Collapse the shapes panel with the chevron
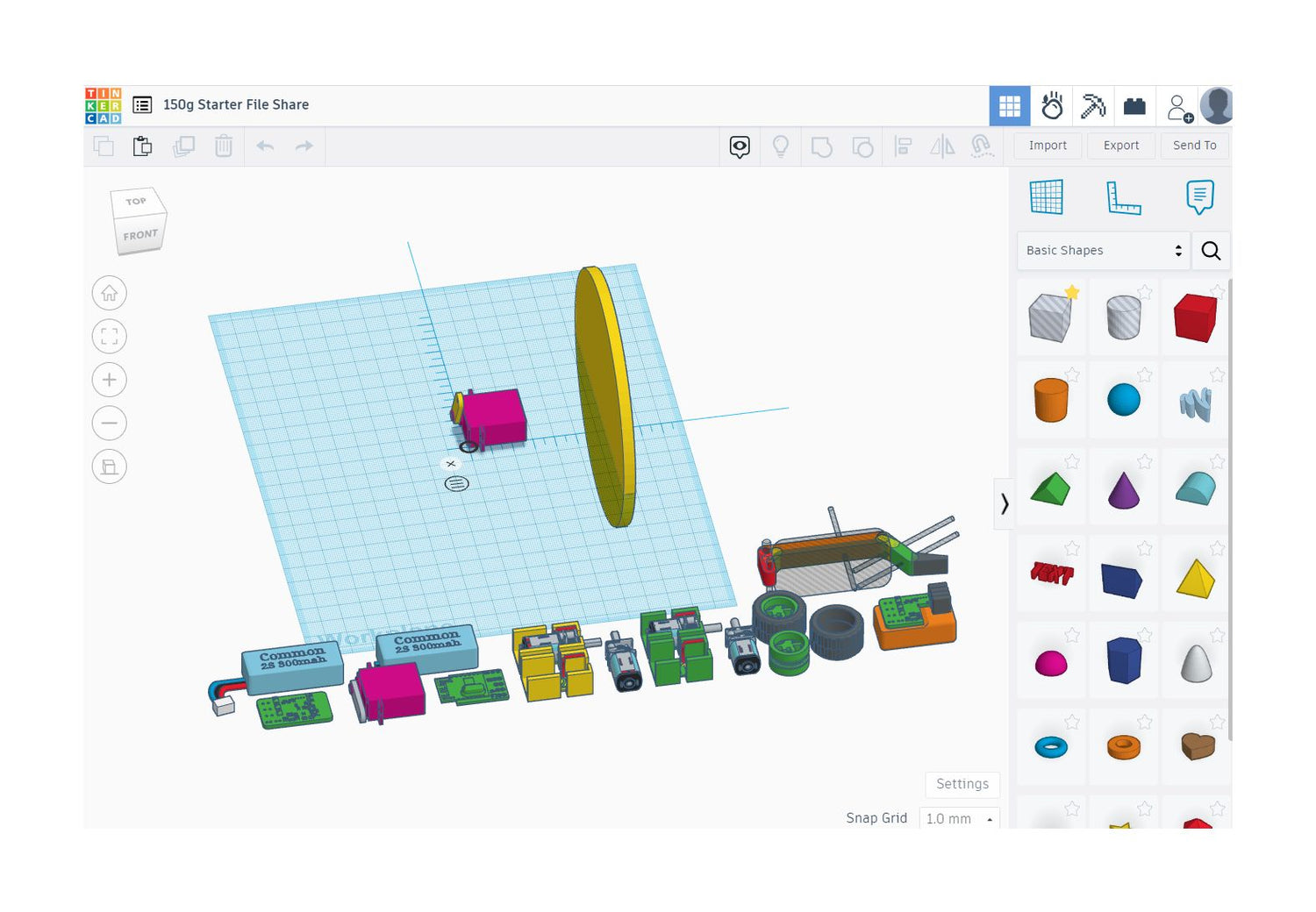Image resolution: width=1316 pixels, height=912 pixels. tap(1005, 503)
